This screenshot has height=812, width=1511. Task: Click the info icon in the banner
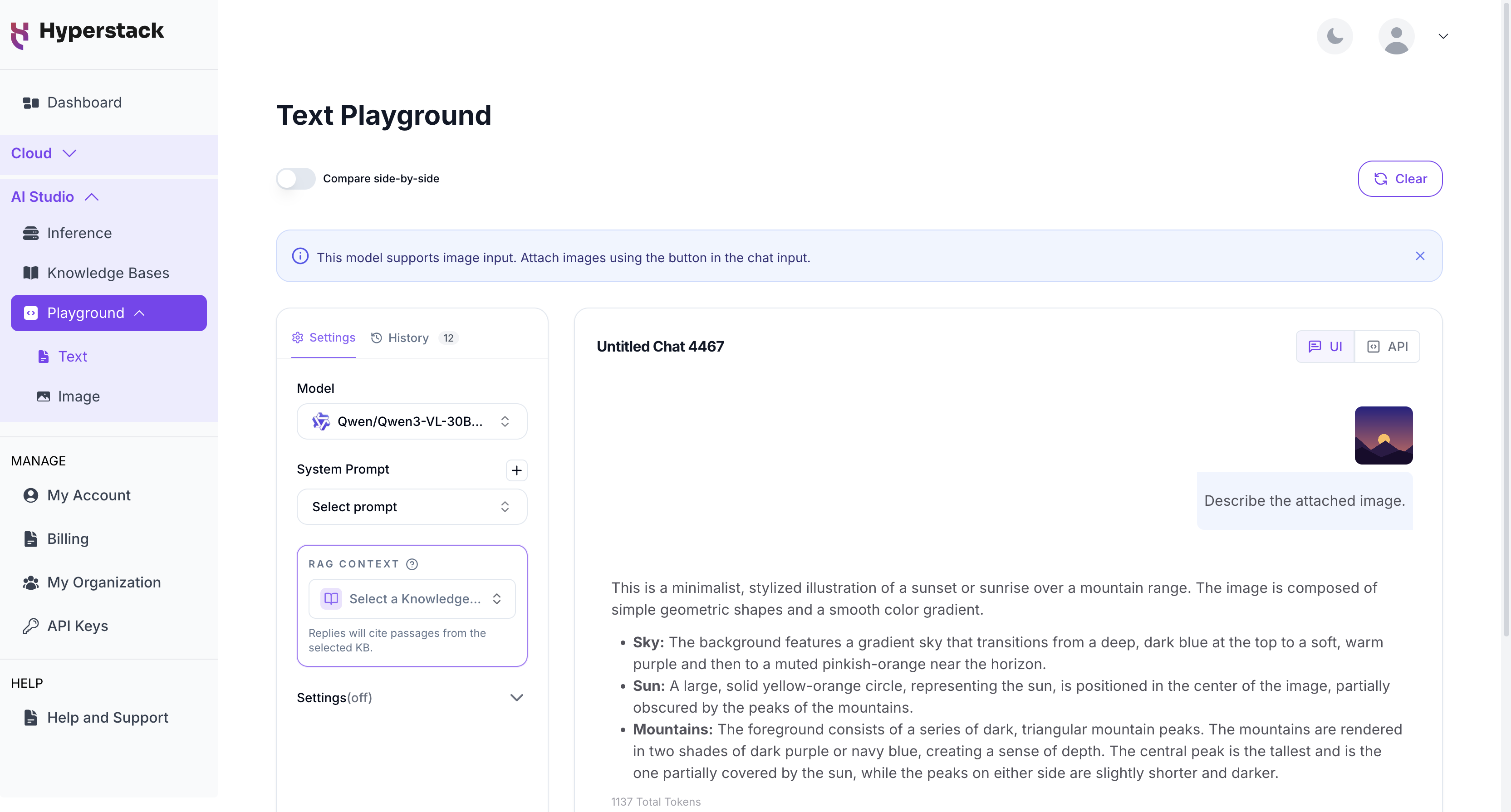300,256
